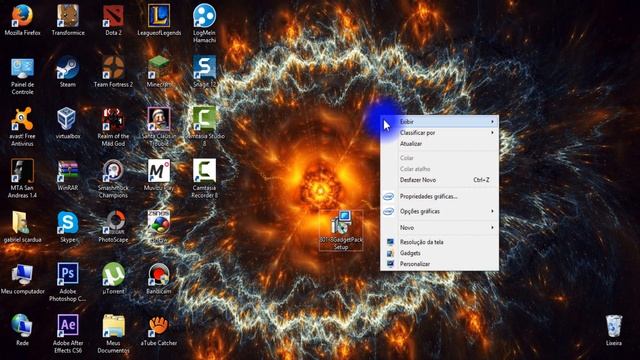The image size is (640, 360).
Task: Select the Adobe Photoshop shortcut
Action: click(68, 274)
